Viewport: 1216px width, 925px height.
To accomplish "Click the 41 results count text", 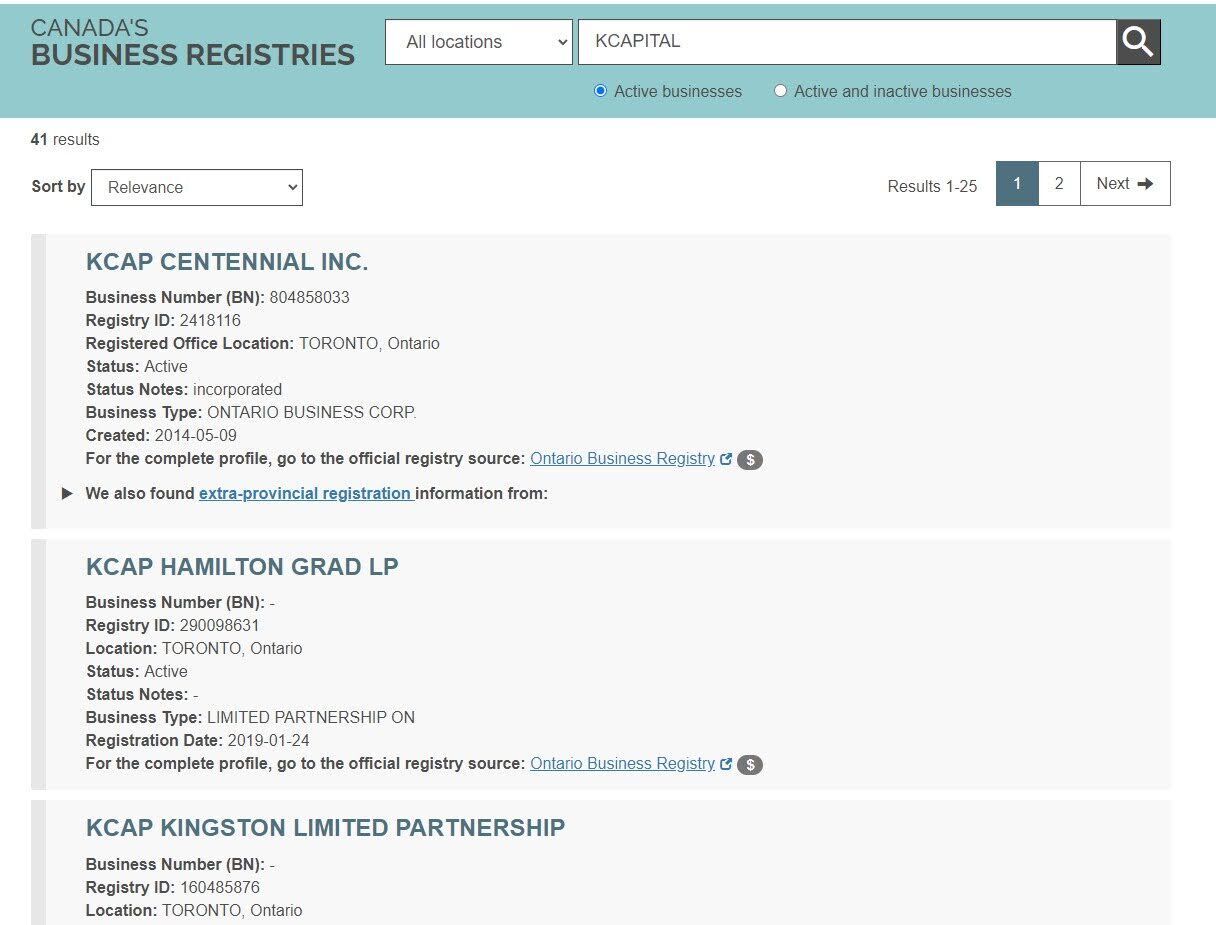I will 65,140.
